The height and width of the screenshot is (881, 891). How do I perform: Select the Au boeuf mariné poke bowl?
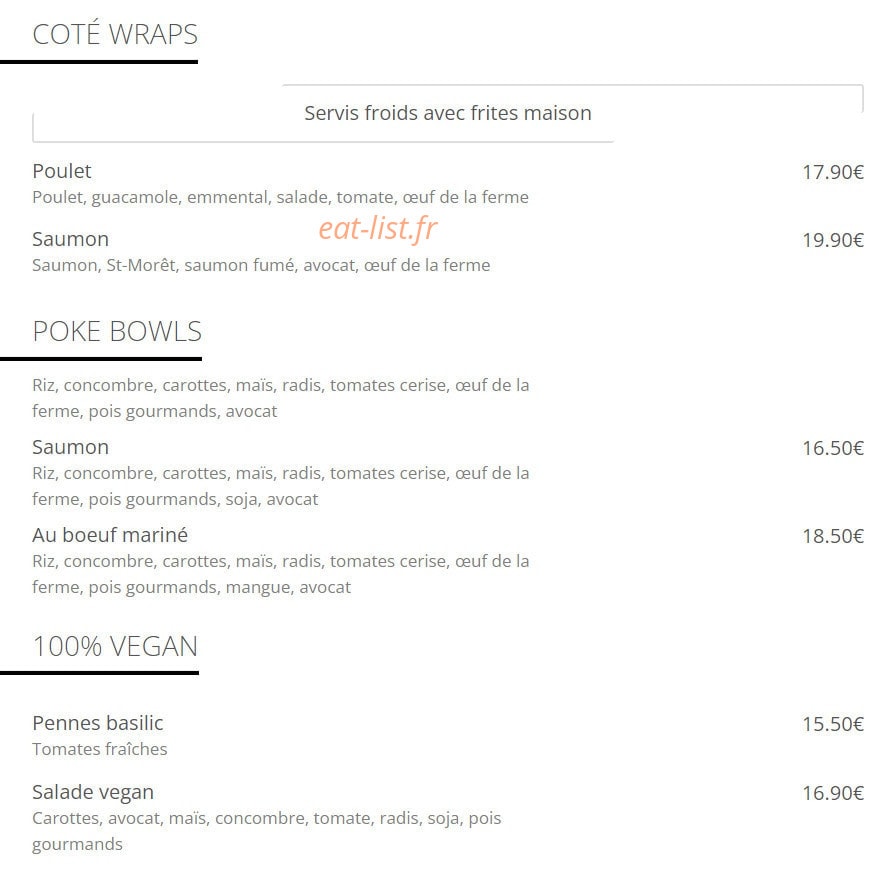[110, 535]
